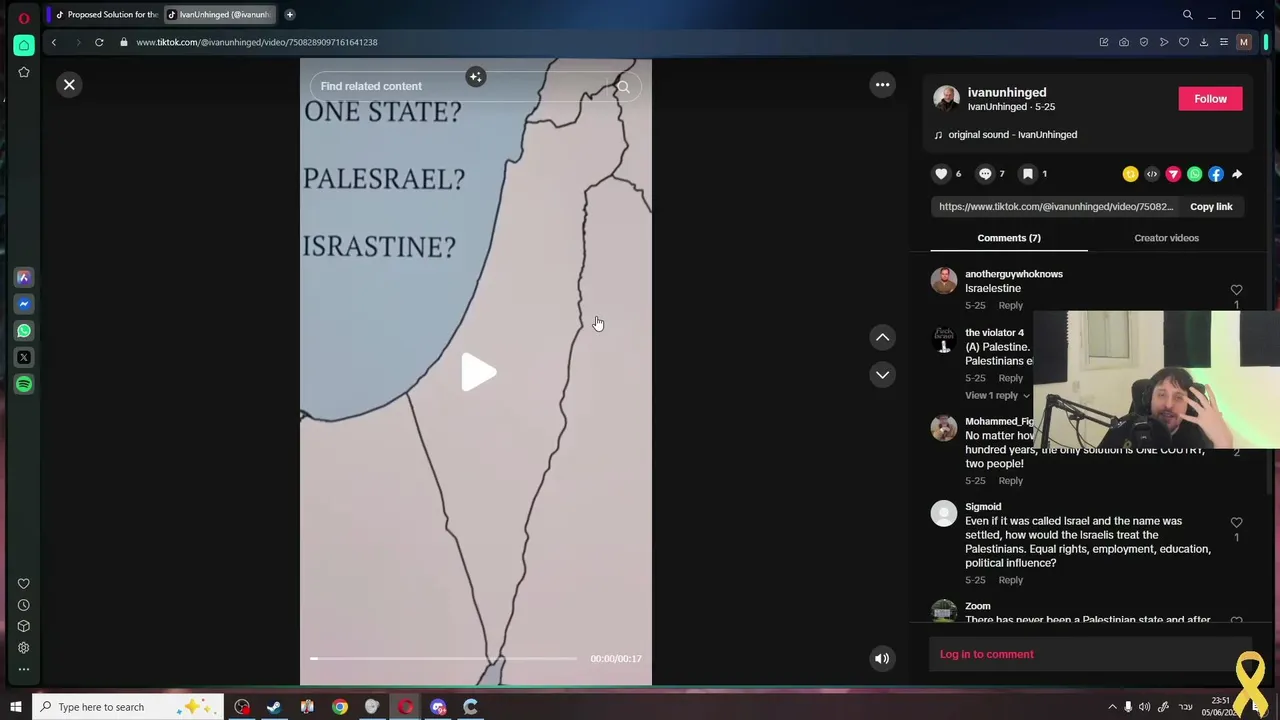Screen dimensions: 1280x720
Task: Open Opera sidebar settings gear
Action: coord(24,647)
